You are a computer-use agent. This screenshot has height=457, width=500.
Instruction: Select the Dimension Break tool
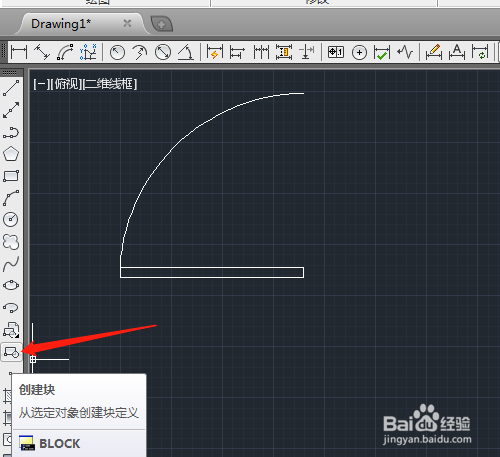307,52
